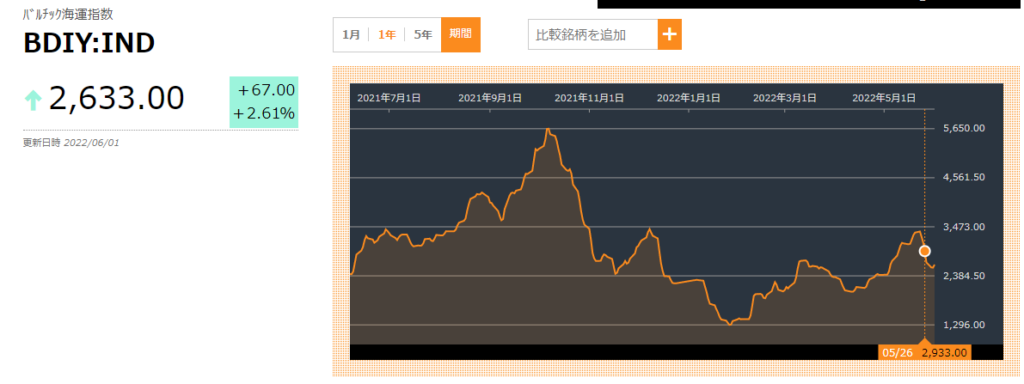Click the 2022年3月1日 date axis label

pyautogui.click(x=785, y=98)
